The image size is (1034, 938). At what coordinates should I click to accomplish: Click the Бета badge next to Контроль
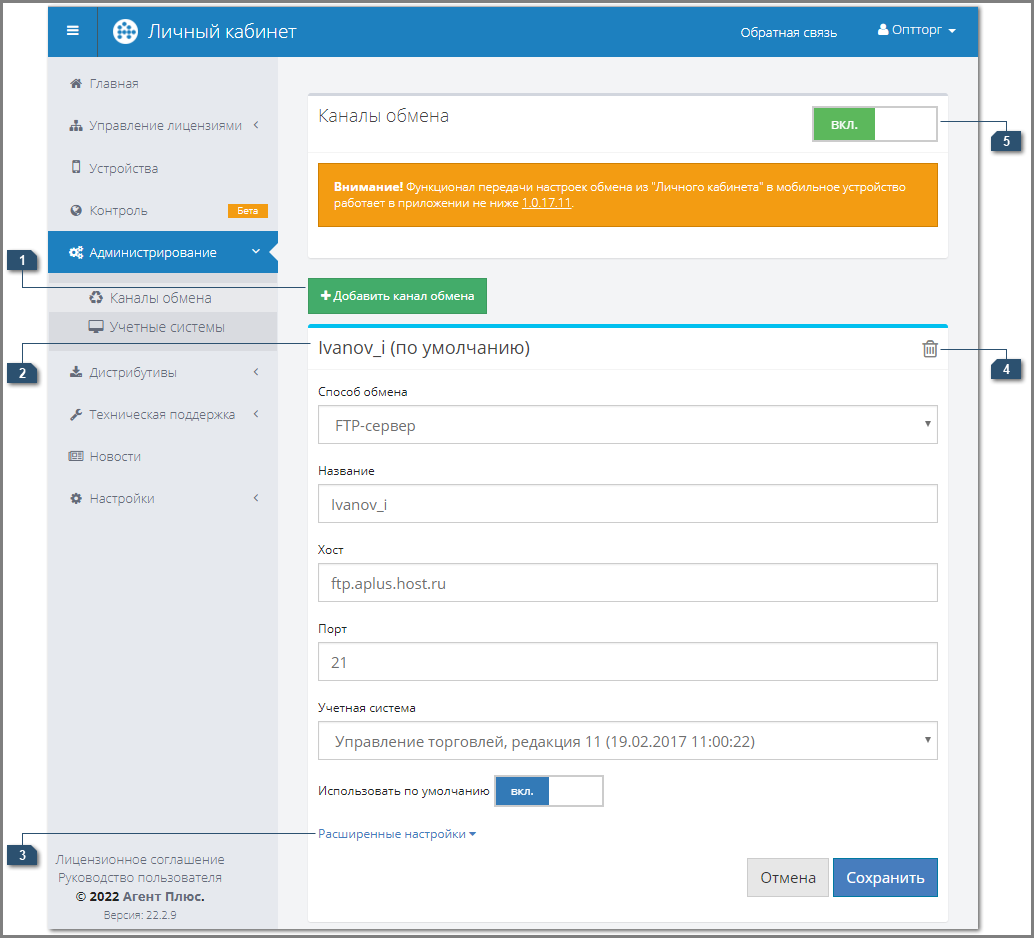tap(248, 210)
